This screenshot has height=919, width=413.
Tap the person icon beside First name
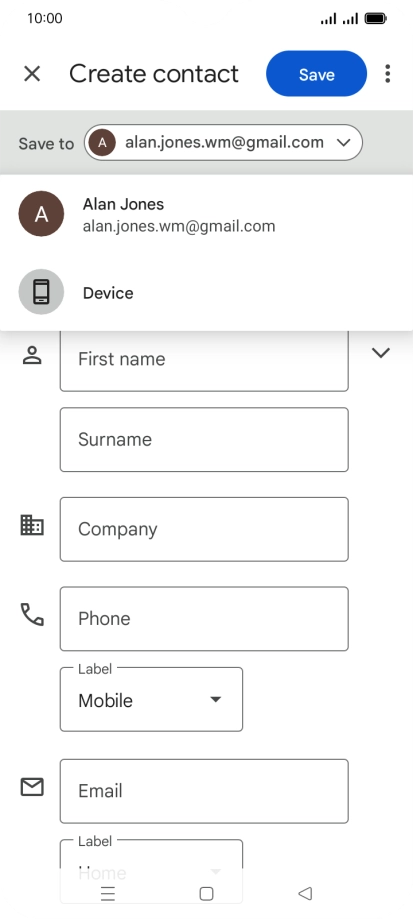coord(32,355)
